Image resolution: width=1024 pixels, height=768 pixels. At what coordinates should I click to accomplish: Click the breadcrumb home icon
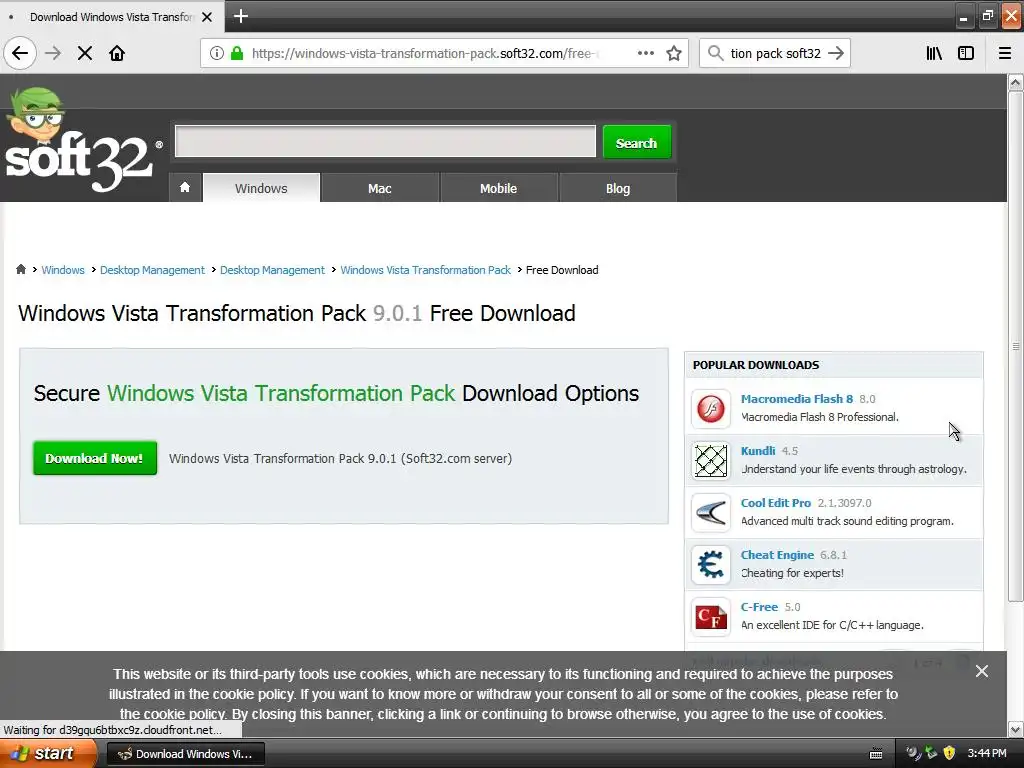point(21,269)
